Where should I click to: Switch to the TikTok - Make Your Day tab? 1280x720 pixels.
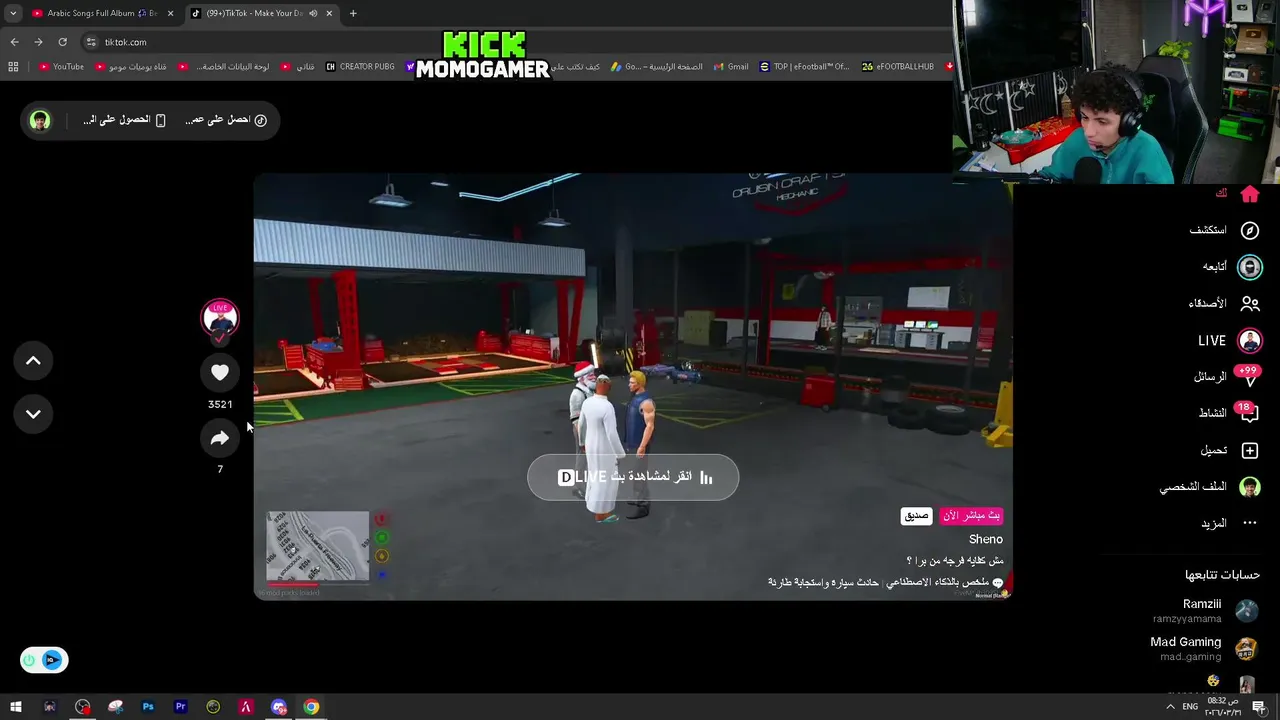tap(260, 13)
